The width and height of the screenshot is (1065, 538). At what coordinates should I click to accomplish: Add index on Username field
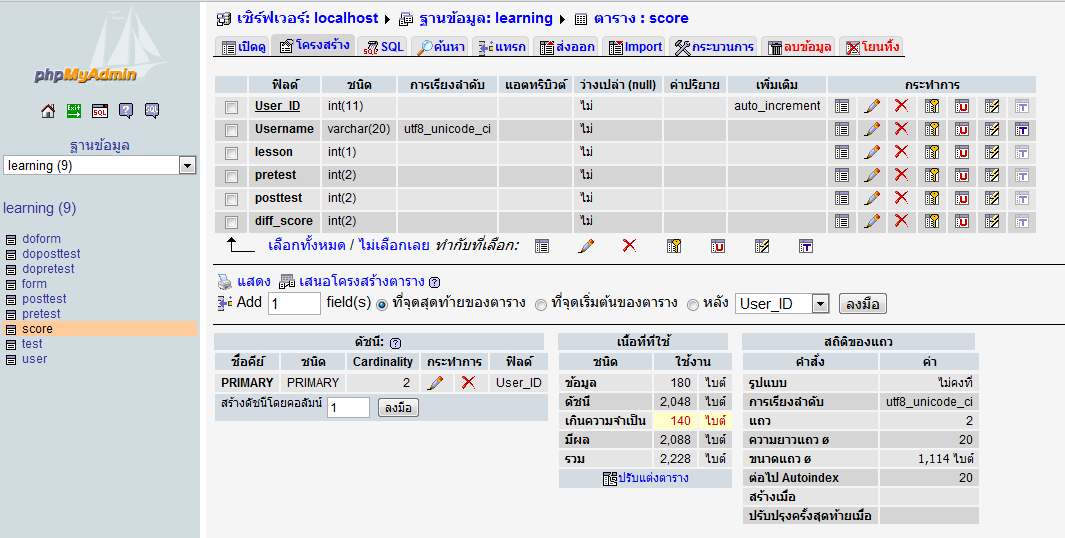point(992,129)
